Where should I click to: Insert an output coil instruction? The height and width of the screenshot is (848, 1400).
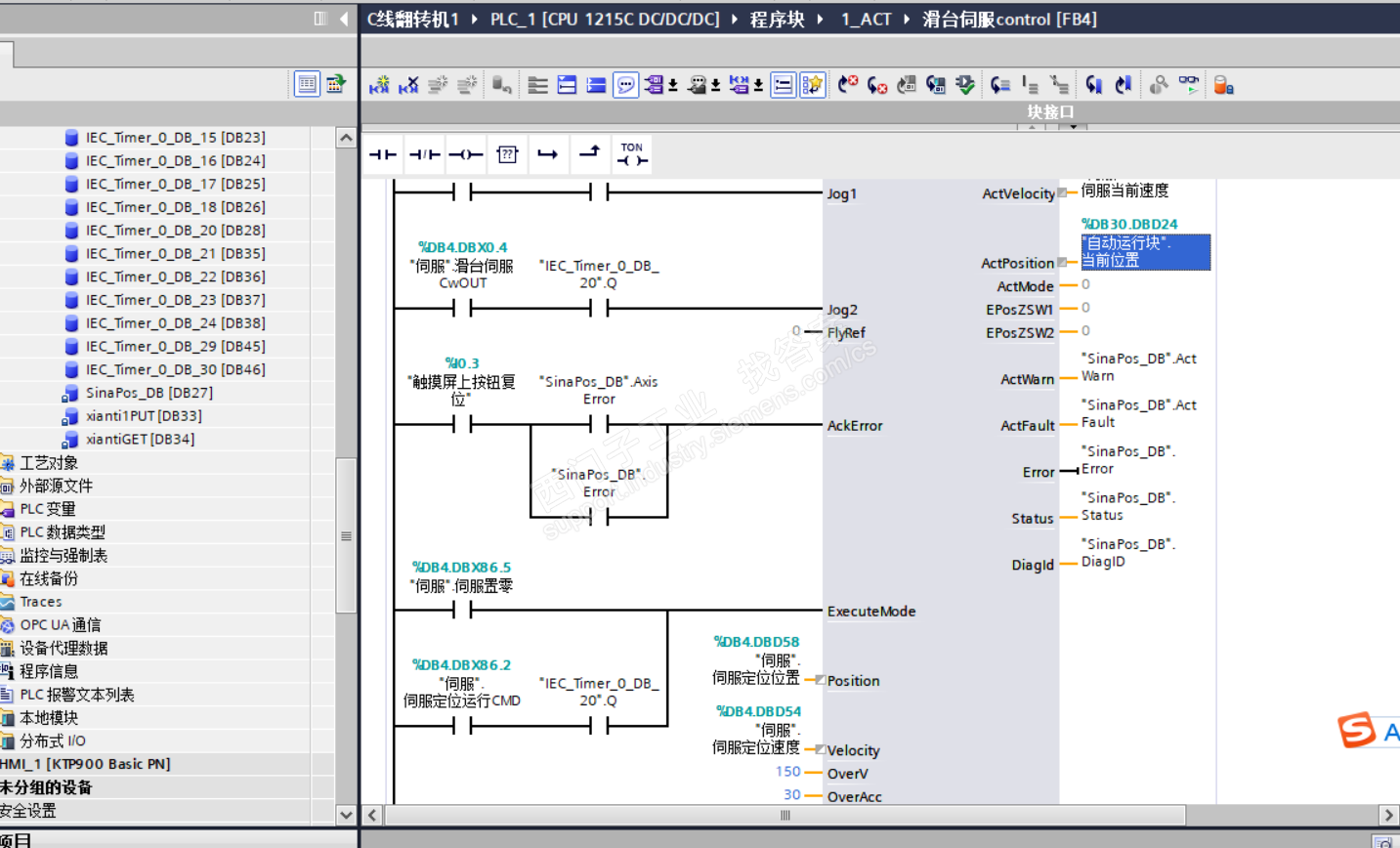[x=466, y=154]
